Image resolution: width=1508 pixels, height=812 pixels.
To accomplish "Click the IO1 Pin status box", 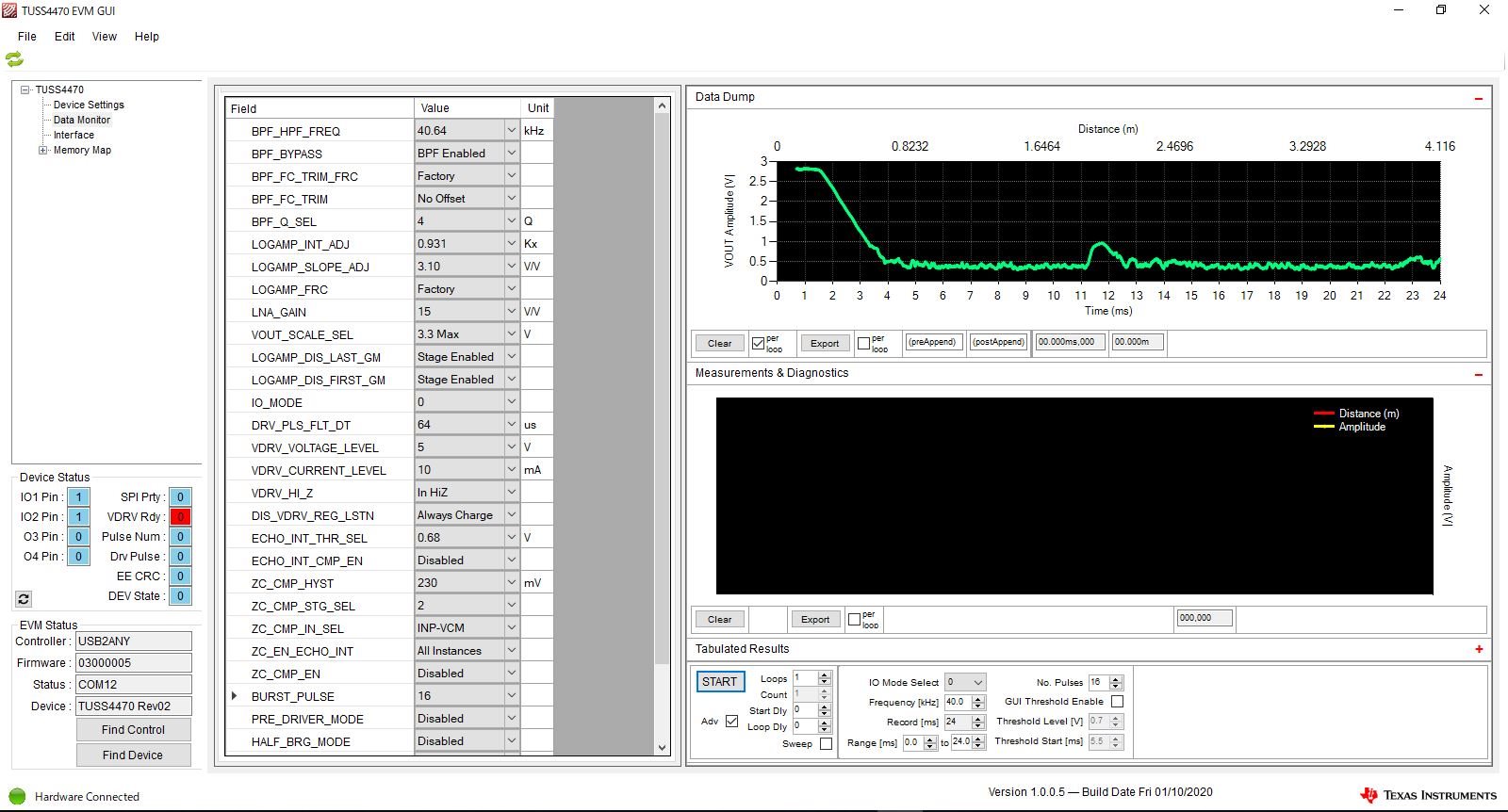I will (x=78, y=496).
